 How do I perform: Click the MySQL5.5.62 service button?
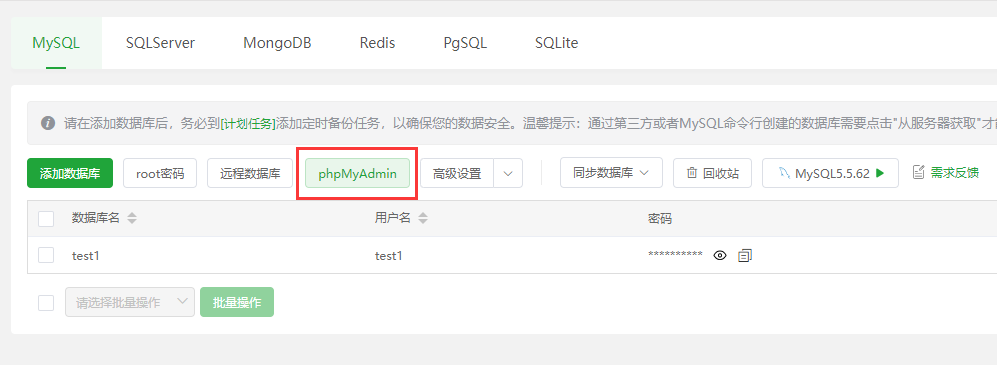(830, 173)
